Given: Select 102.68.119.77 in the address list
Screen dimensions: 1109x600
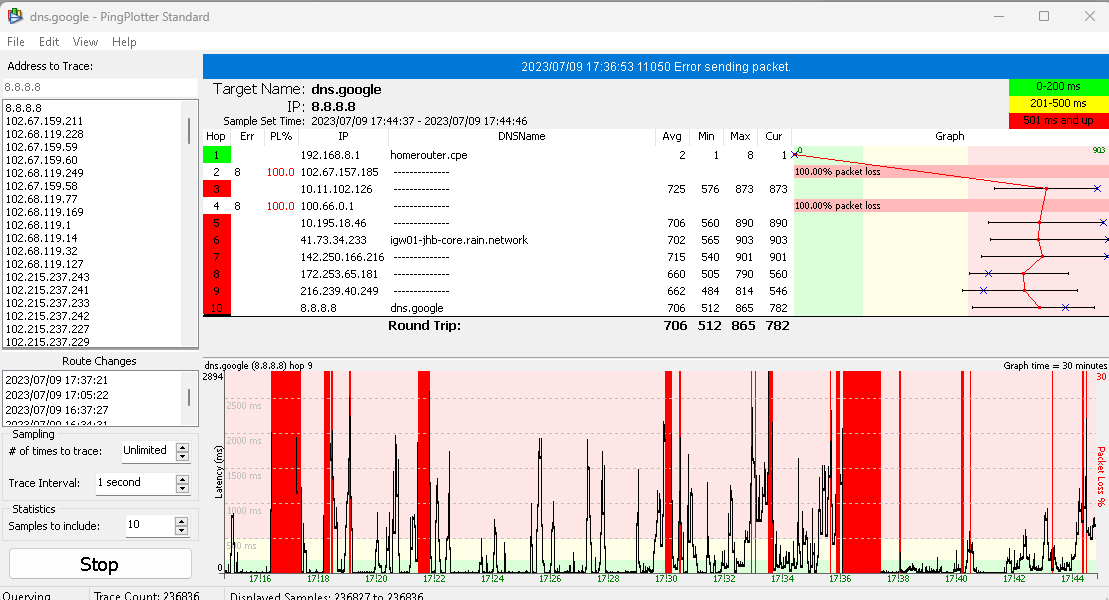Looking at the screenshot, I should (41, 199).
